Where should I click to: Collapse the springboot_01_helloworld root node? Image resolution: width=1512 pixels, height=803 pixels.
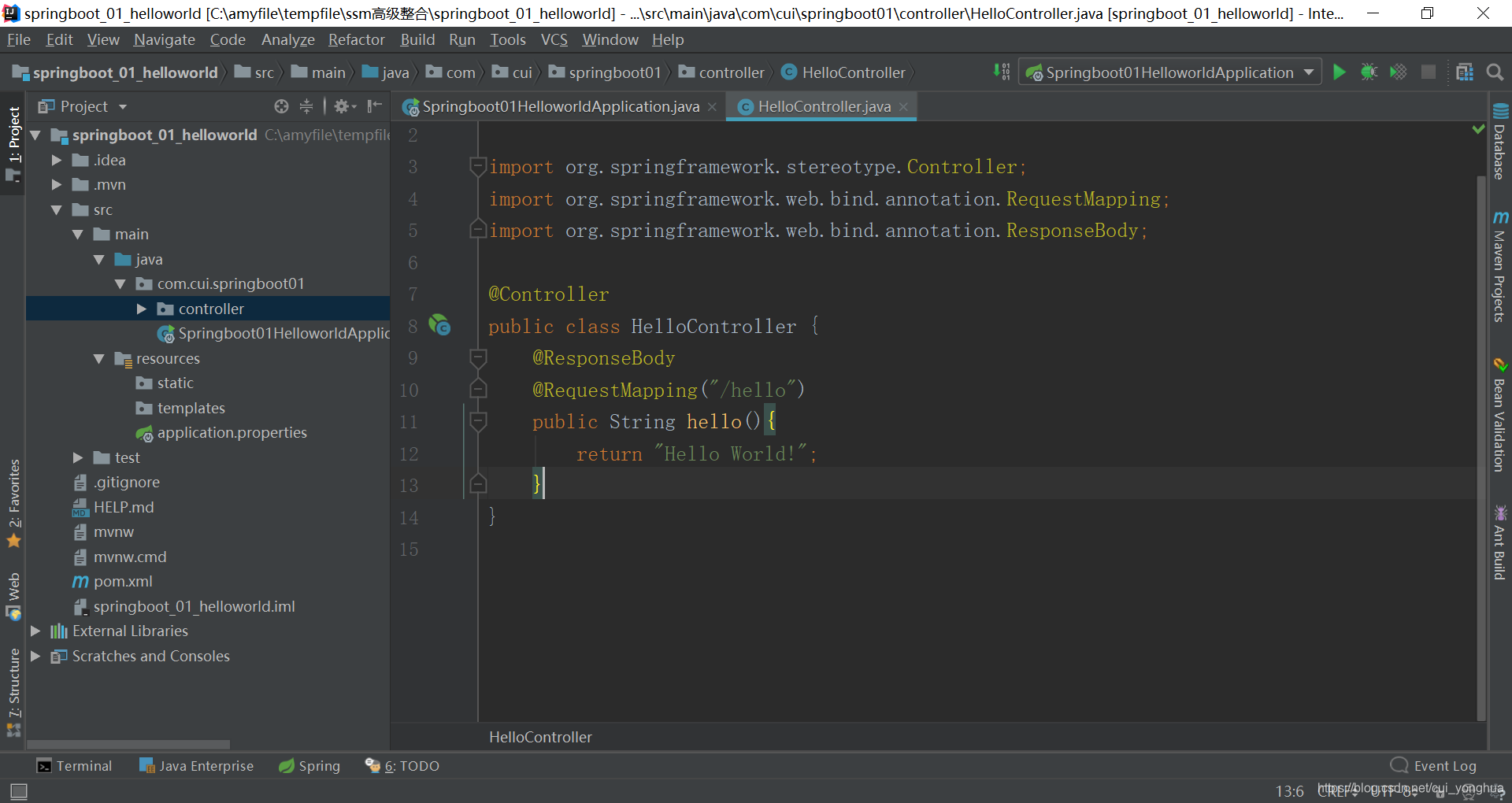pos(35,135)
